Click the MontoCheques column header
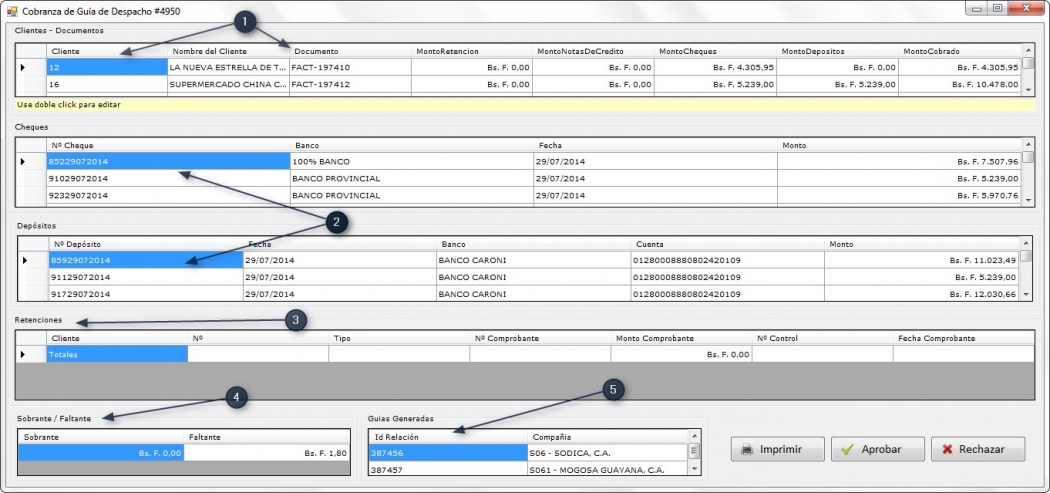Image resolution: width=1050 pixels, height=493 pixels. click(x=716, y=52)
